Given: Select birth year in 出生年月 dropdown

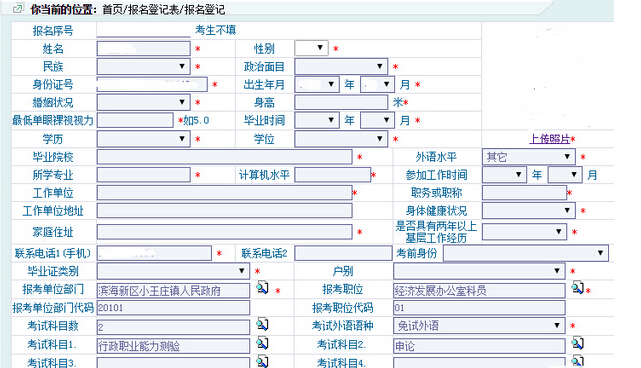Looking at the screenshot, I should (317, 85).
